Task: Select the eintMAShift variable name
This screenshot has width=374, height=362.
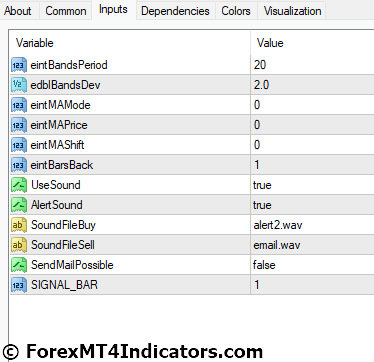Action: pyautogui.click(x=57, y=145)
